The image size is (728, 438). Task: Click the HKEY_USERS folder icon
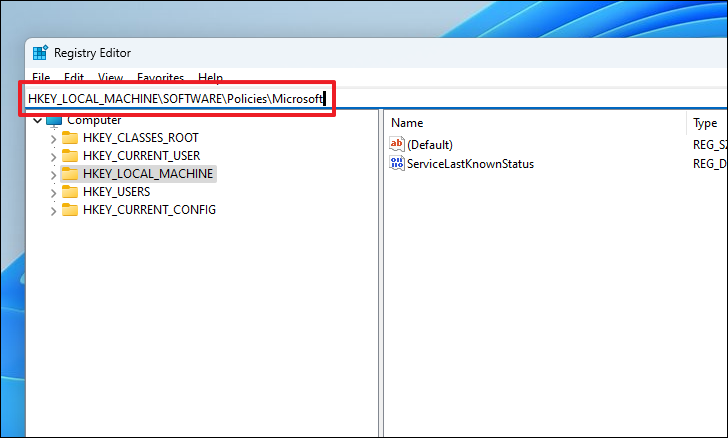[70, 192]
